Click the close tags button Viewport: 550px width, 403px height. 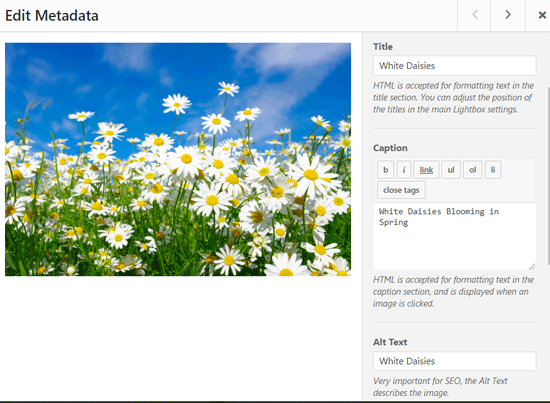pos(401,190)
